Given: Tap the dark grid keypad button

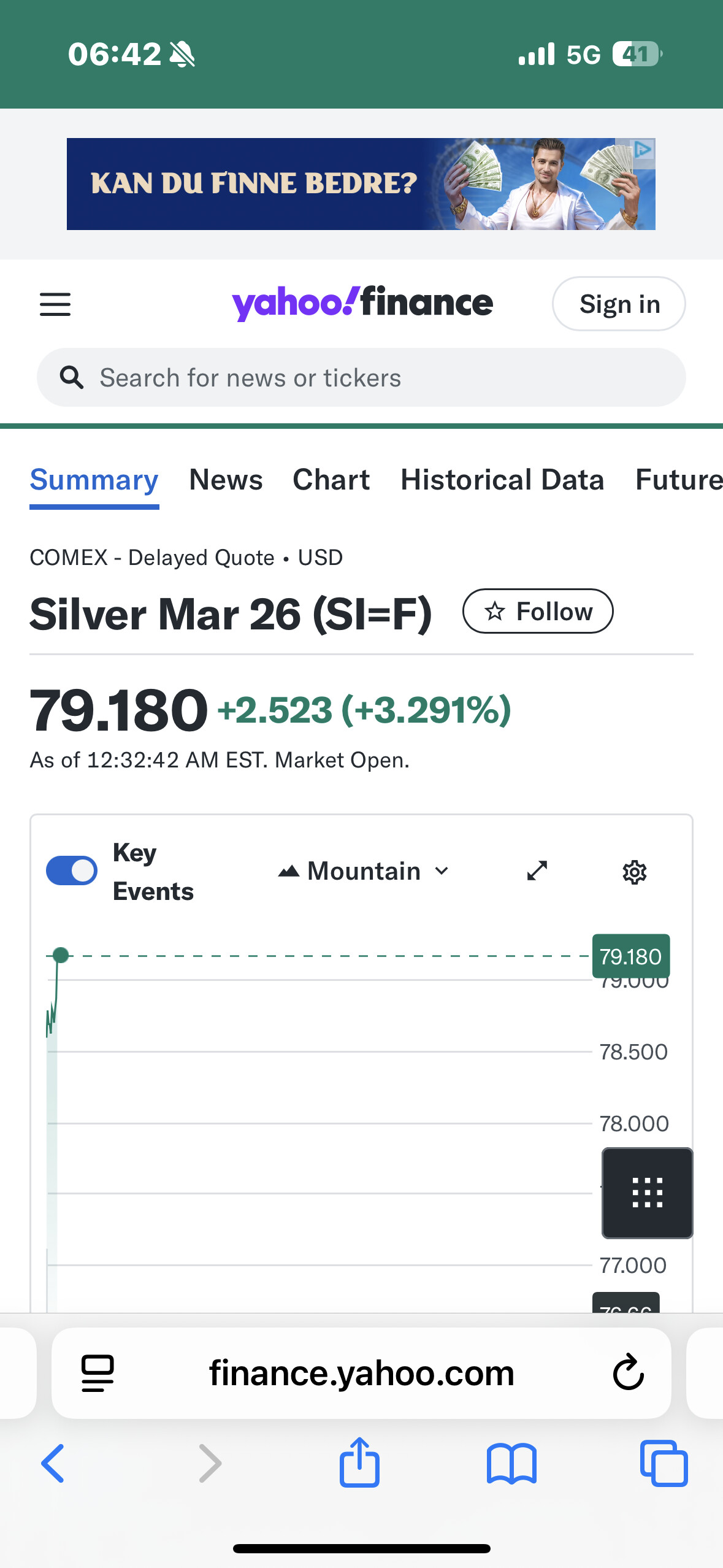Looking at the screenshot, I should [647, 1193].
